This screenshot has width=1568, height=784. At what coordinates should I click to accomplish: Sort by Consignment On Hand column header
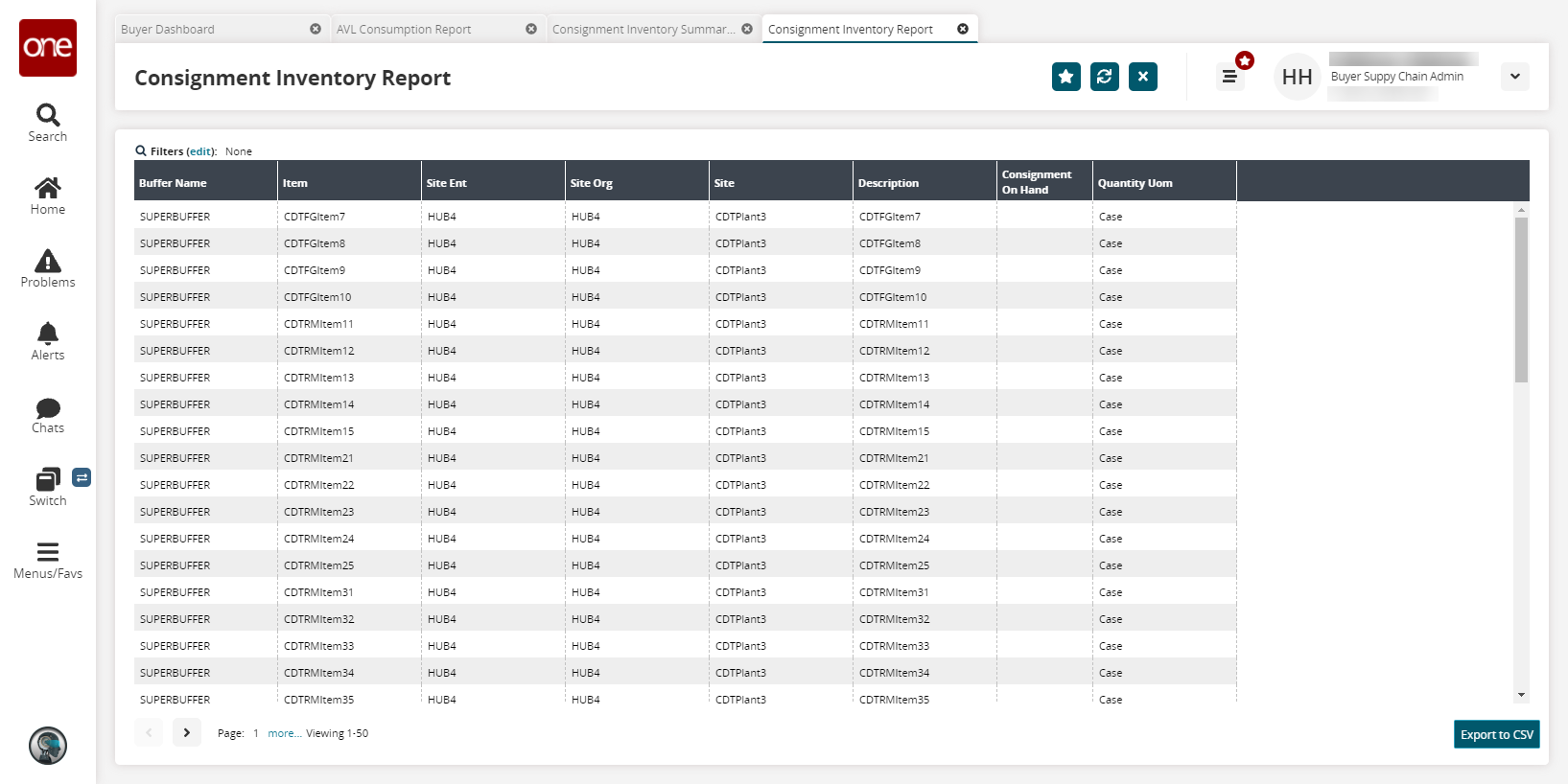pyautogui.click(x=1038, y=182)
